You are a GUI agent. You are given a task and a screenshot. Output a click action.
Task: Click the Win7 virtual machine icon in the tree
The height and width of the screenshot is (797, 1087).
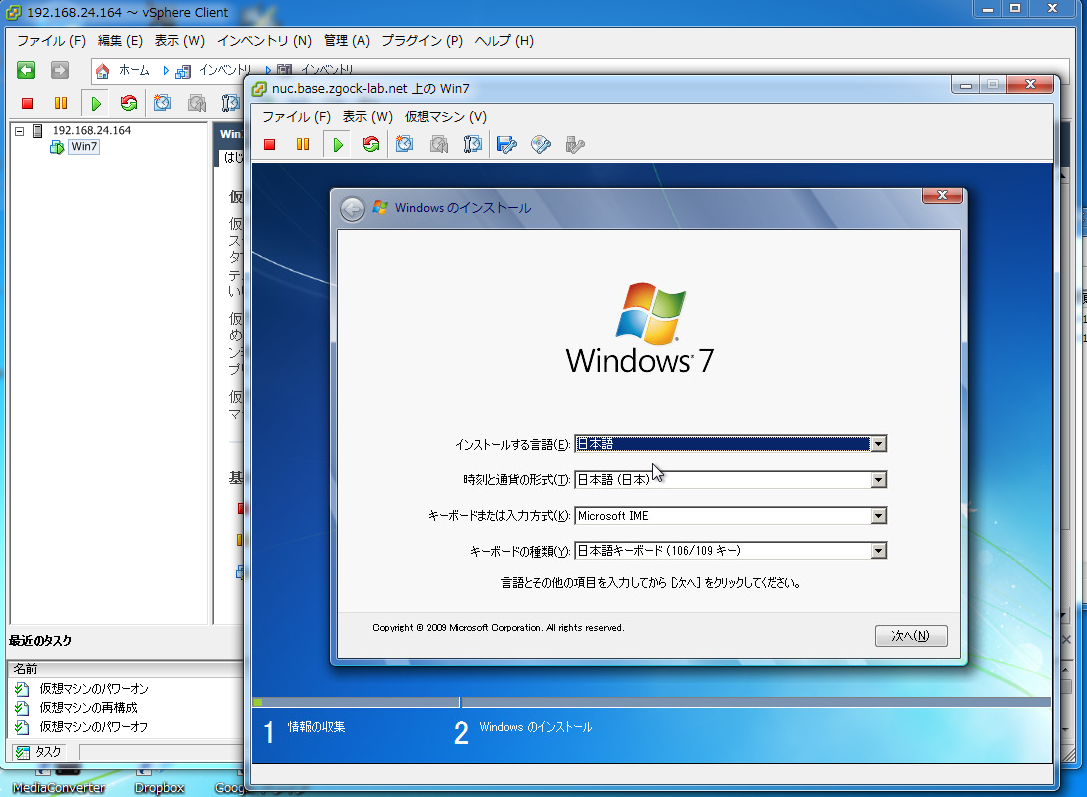click(57, 147)
